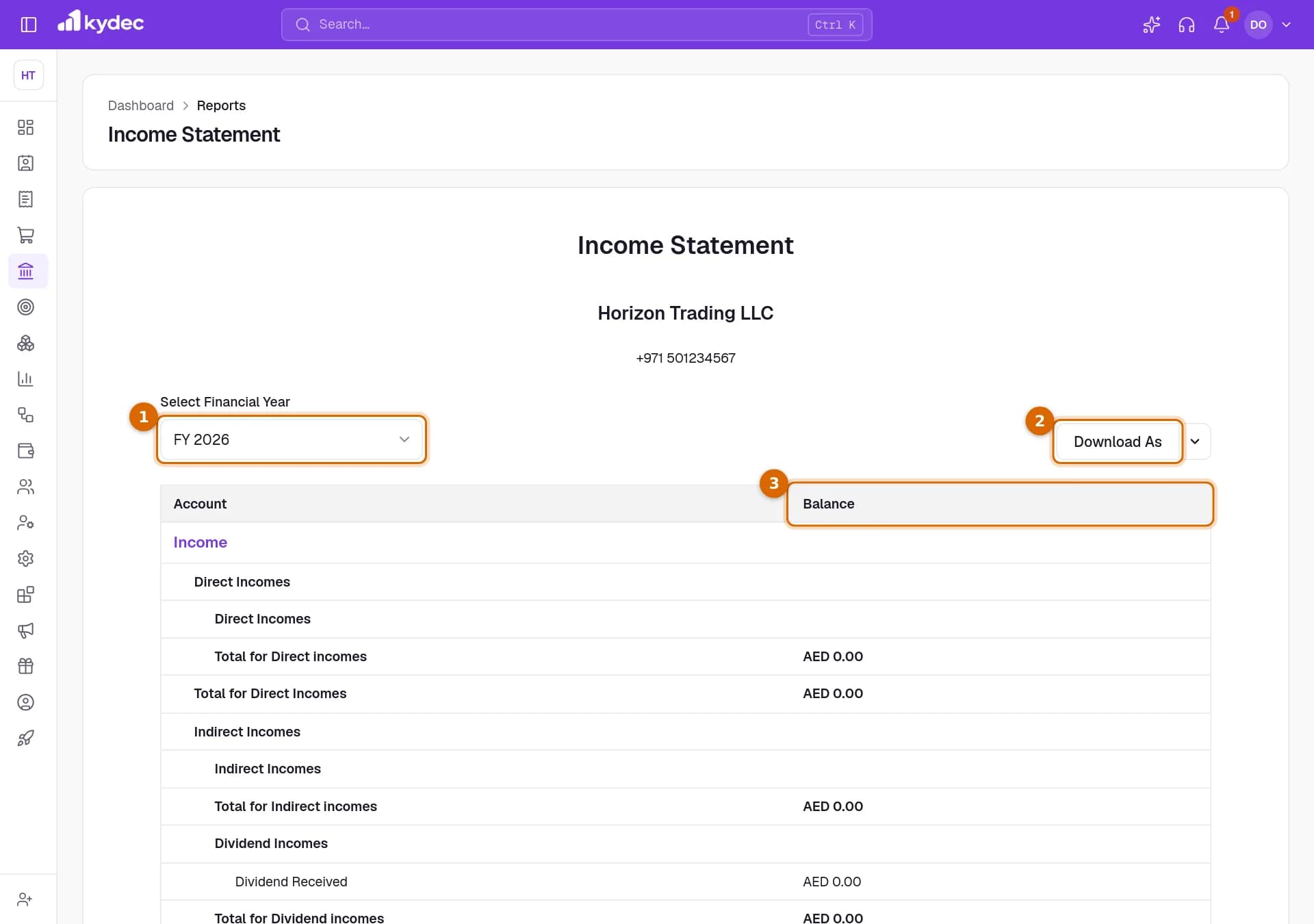Open the AI sparkles assistant icon

pyautogui.click(x=1151, y=25)
